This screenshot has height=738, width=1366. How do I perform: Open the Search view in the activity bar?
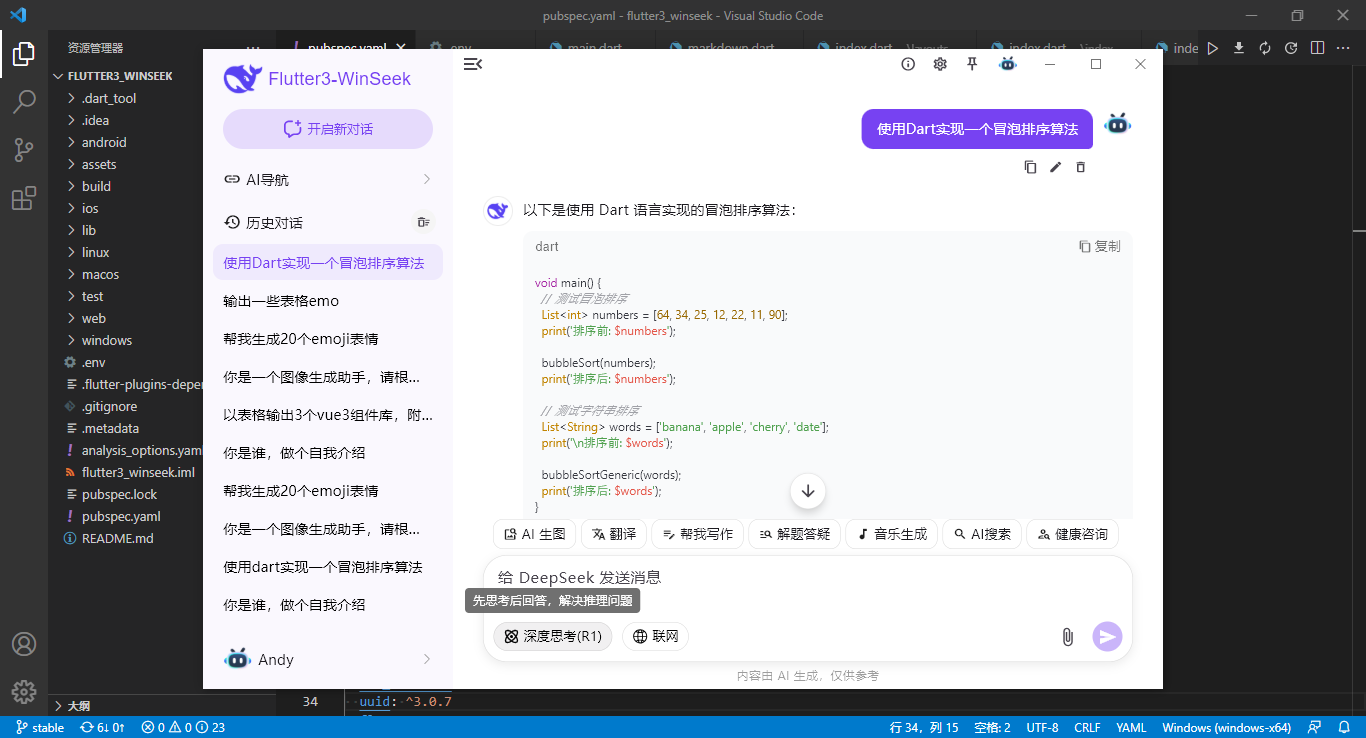tap(24, 102)
